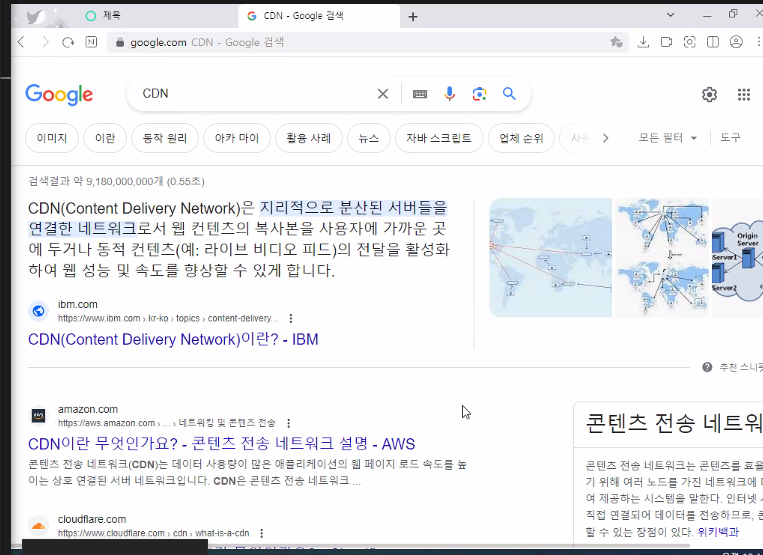Click the lock icon in address bar
This screenshot has height=555, width=763.
click(x=120, y=42)
